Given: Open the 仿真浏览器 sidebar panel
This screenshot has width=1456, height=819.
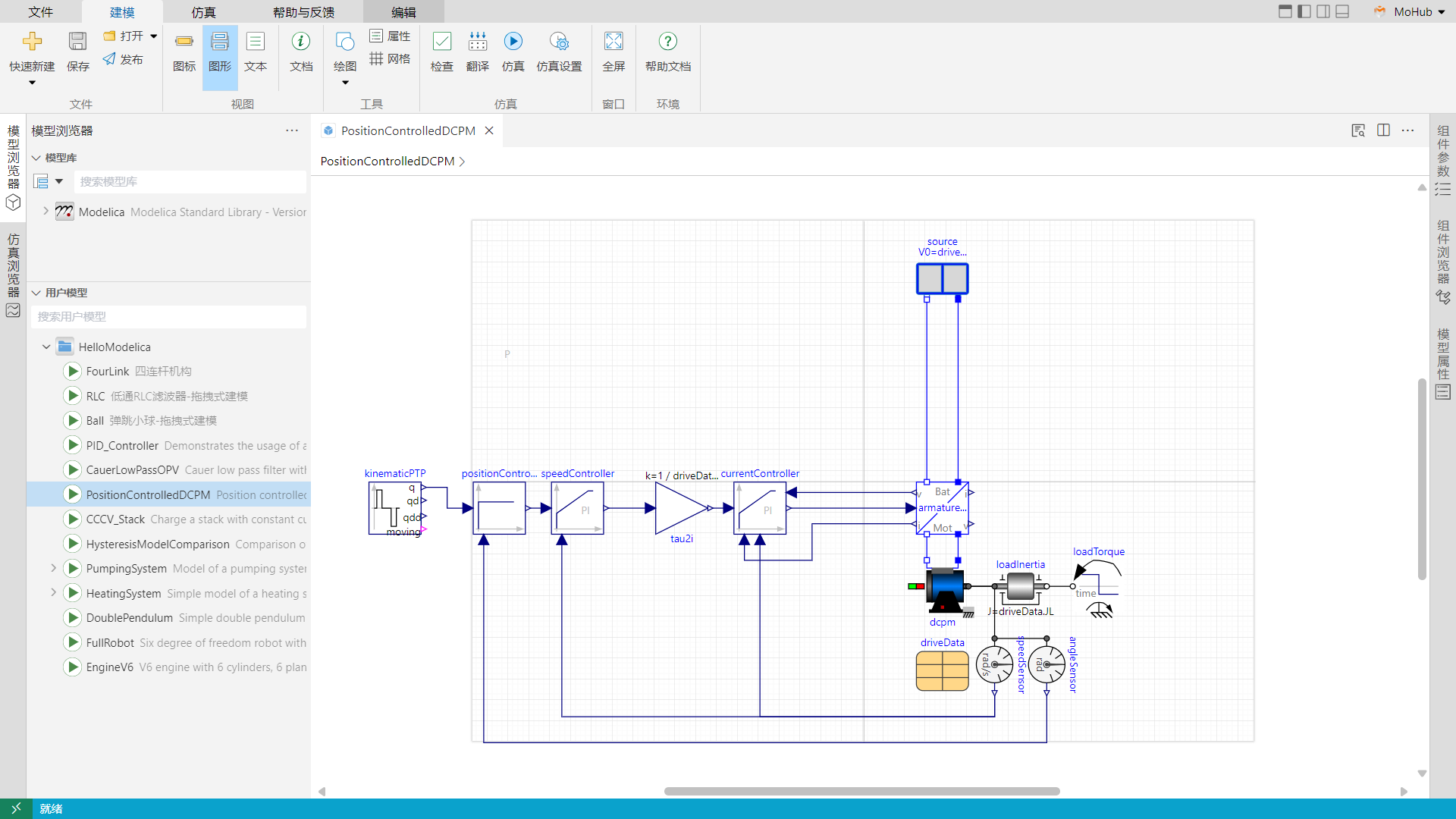Looking at the screenshot, I should point(13,275).
